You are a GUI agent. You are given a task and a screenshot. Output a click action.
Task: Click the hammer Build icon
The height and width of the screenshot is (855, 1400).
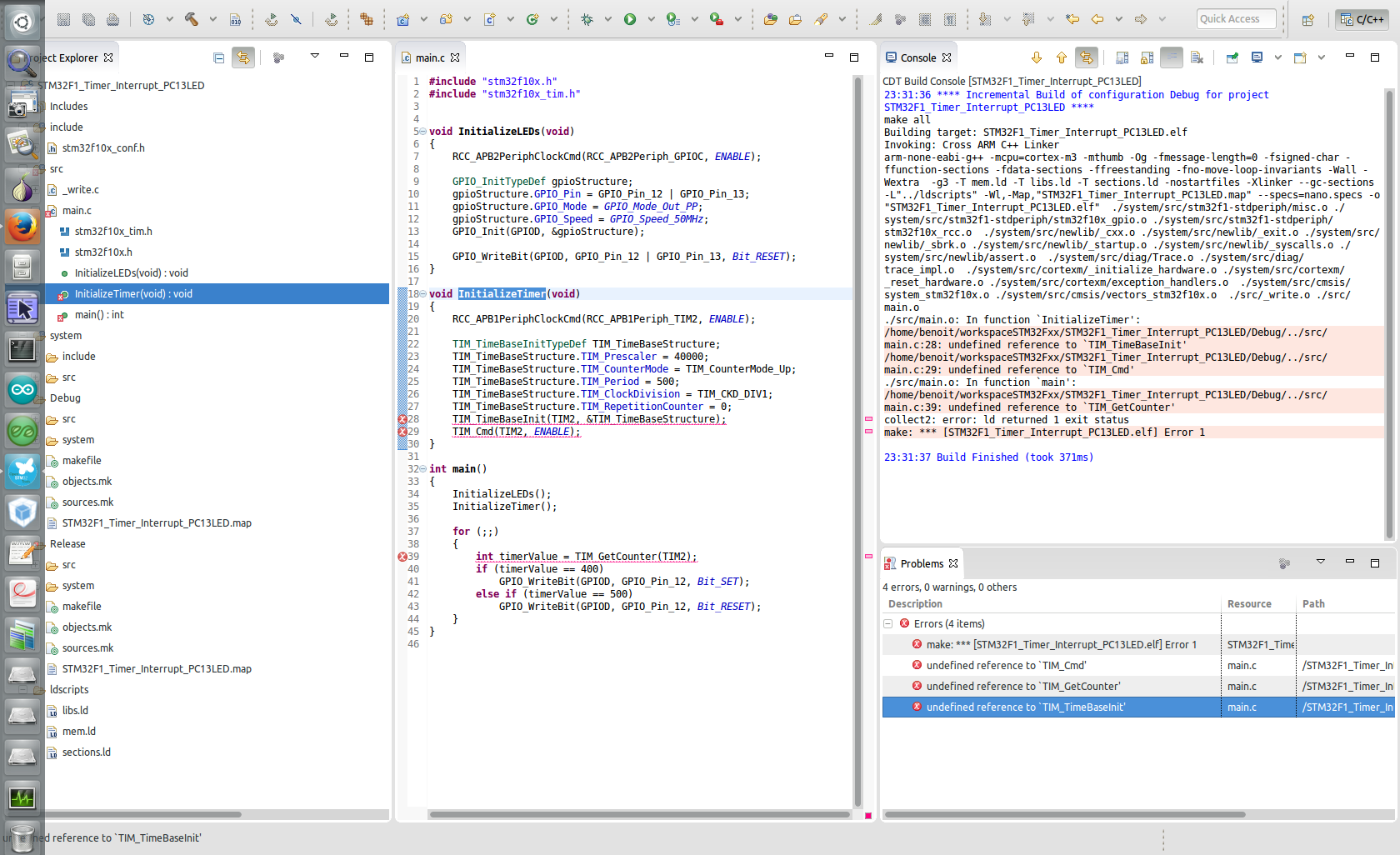(192, 19)
